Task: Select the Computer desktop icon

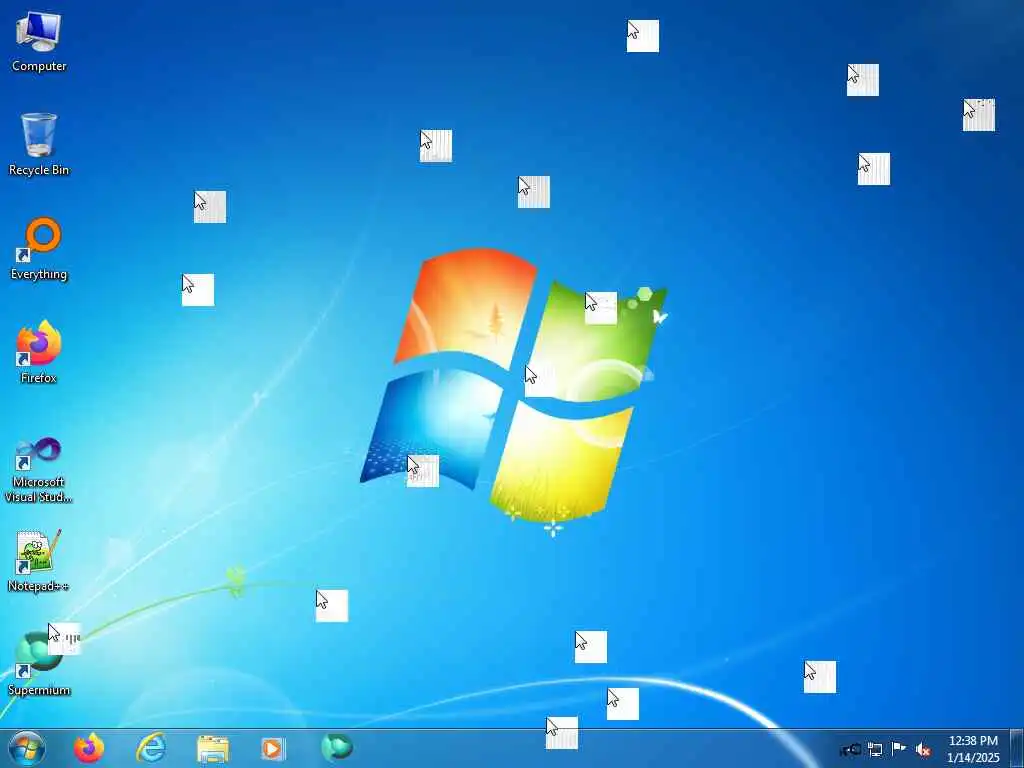Action: [39, 42]
